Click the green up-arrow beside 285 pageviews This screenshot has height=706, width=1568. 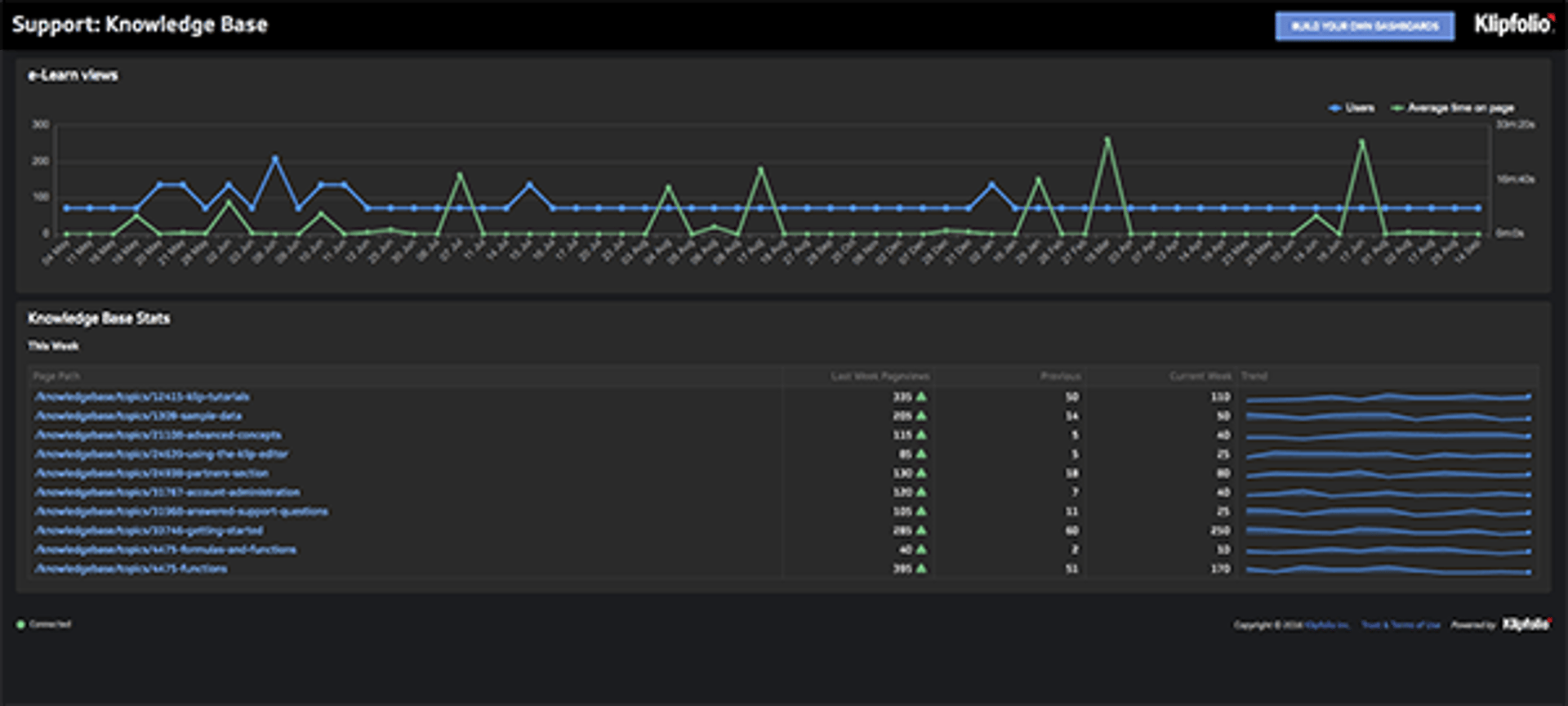[x=921, y=531]
